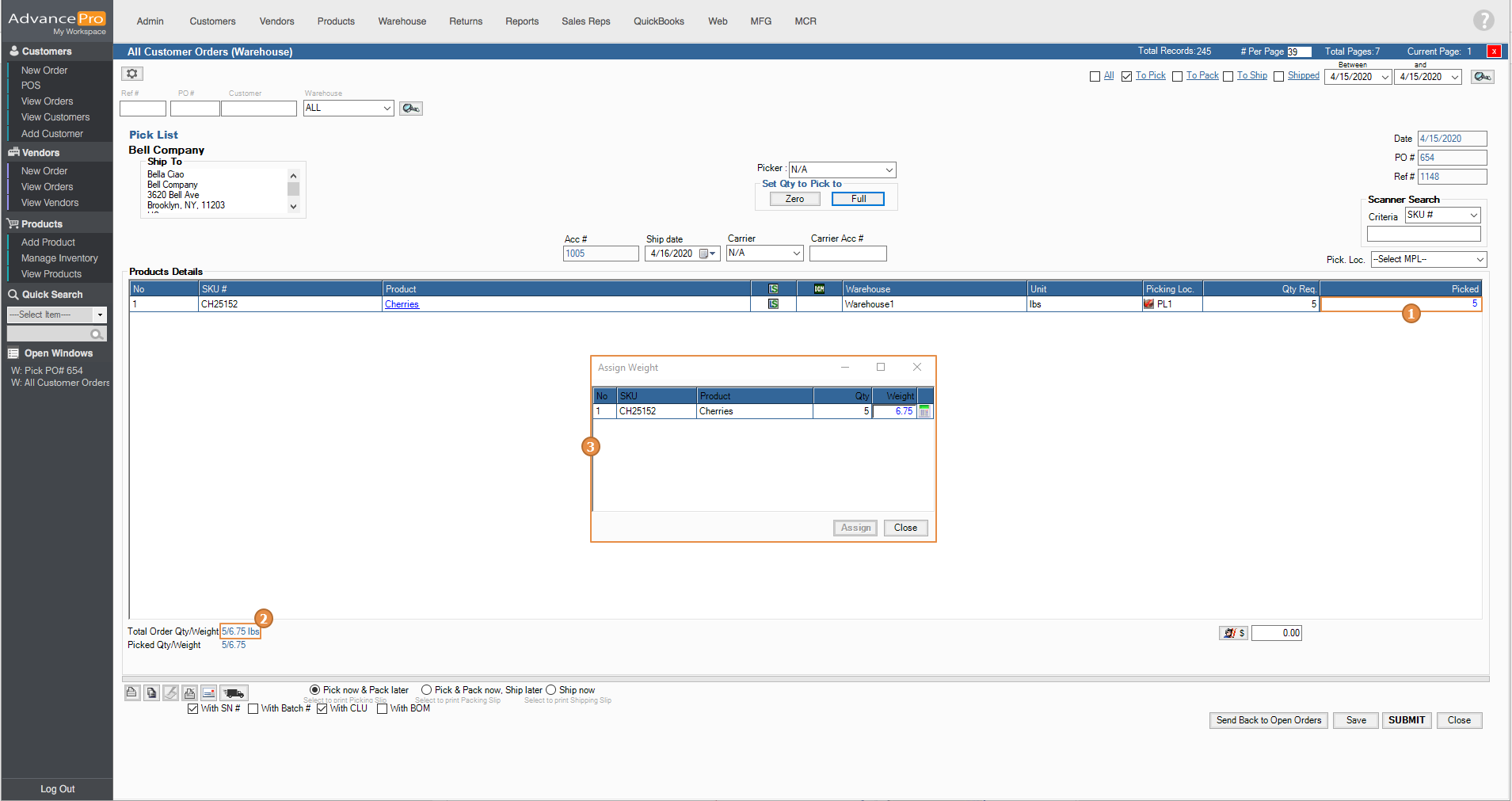Click the search key icon beside date range
Viewport: 1512px width, 801px height.
pos(1482,77)
